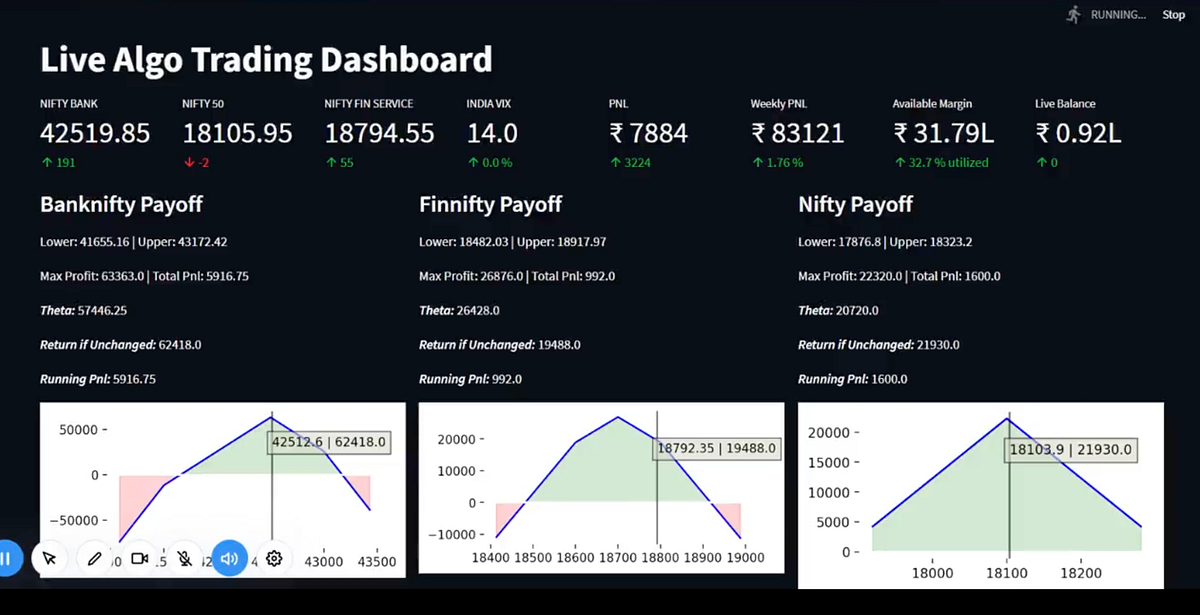1200x615 pixels.
Task: Select the pen annotation tool
Action: (95, 558)
